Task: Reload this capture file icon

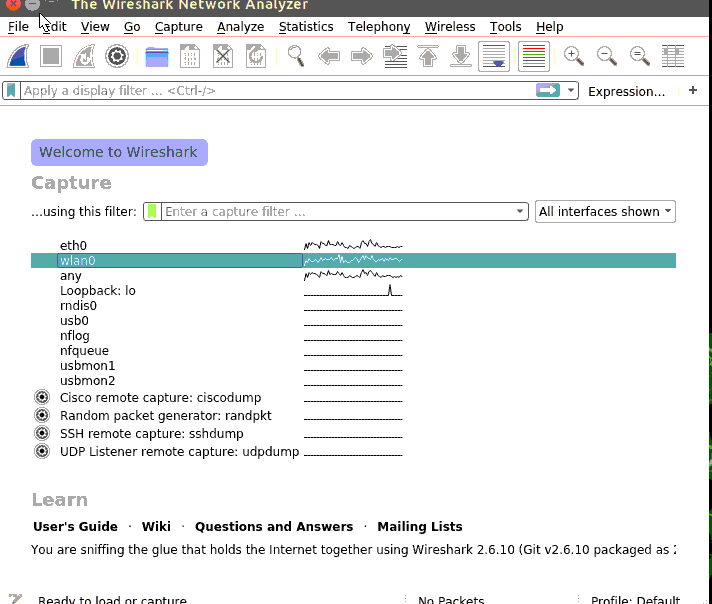Action: click(x=256, y=56)
